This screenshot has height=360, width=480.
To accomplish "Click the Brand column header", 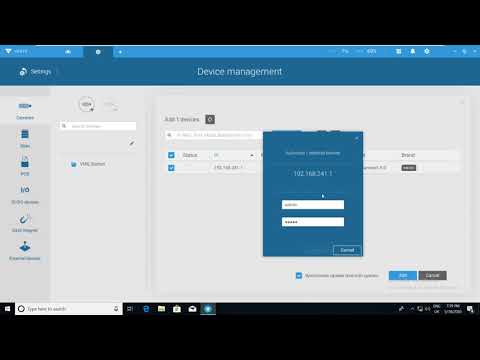I will tap(408, 155).
